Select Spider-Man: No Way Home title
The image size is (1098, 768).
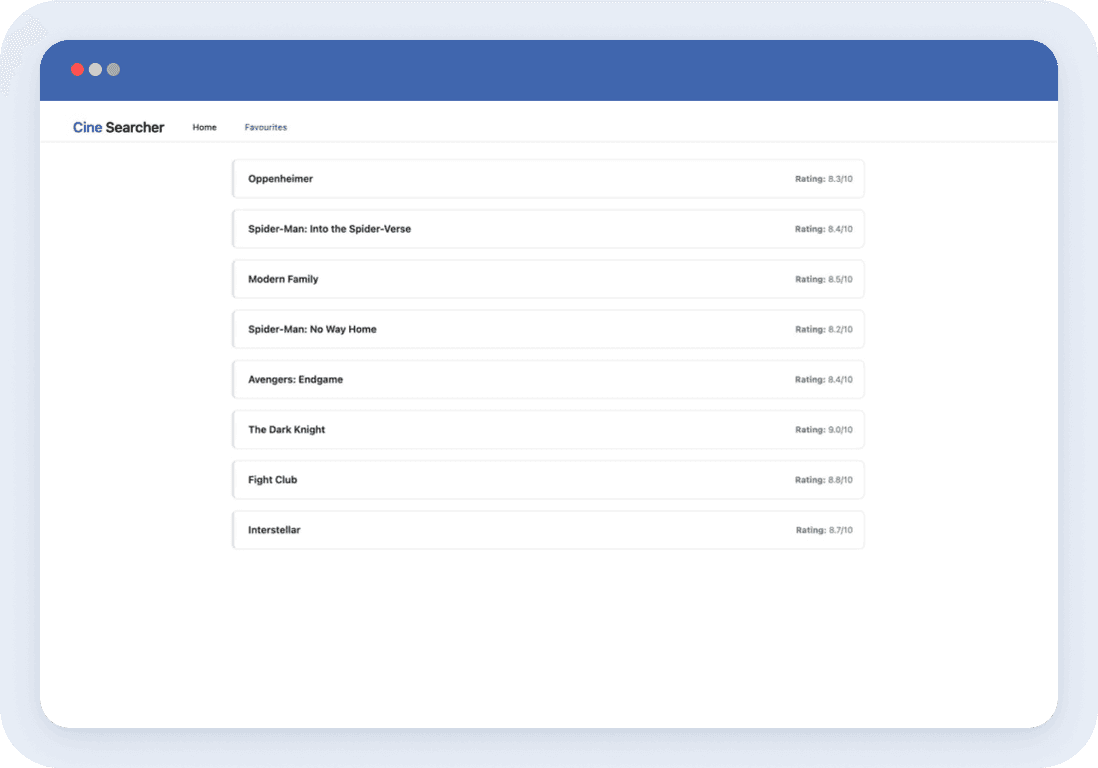(312, 329)
